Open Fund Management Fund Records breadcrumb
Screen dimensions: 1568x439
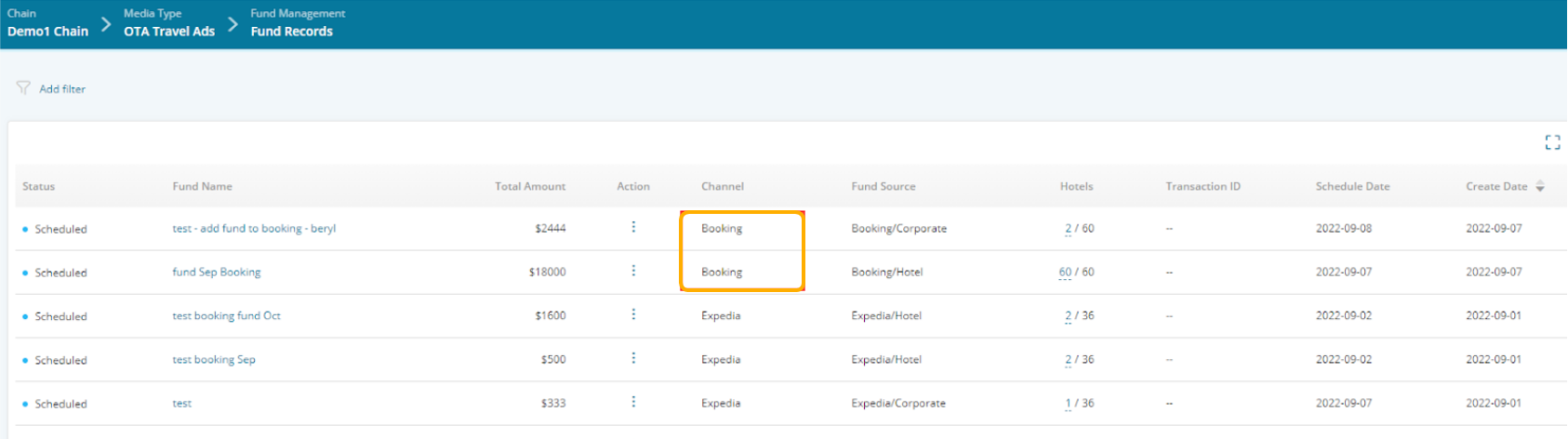298,23
